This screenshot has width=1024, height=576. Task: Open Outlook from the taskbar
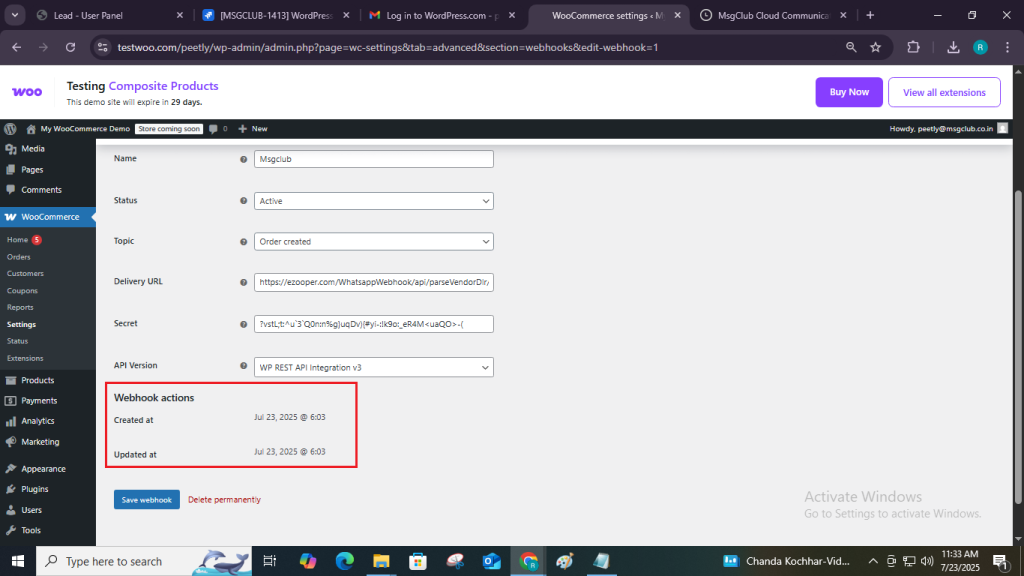coord(491,561)
